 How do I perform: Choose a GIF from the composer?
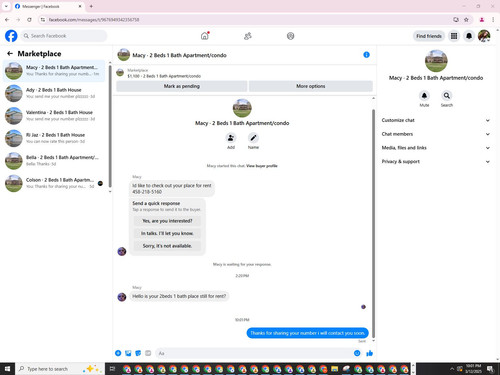tap(148, 353)
